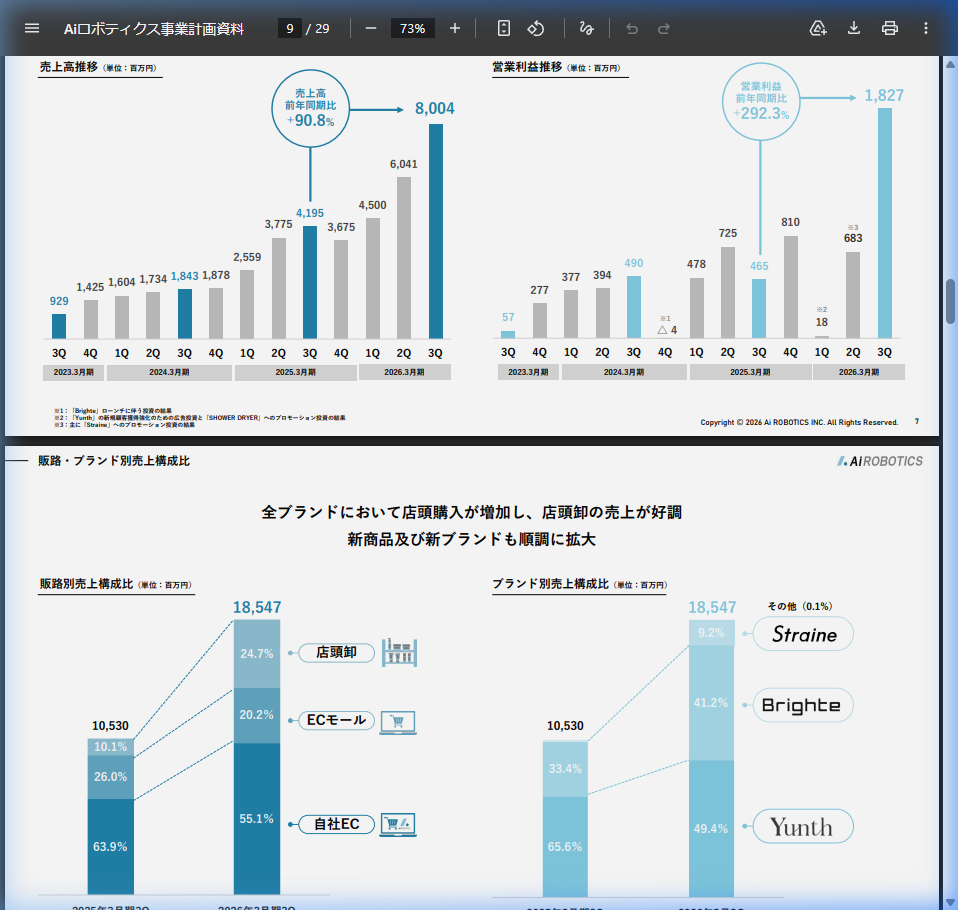The width and height of the screenshot is (958, 910).
Task: Rotate the document counterclockwise
Action: pyautogui.click(x=536, y=28)
